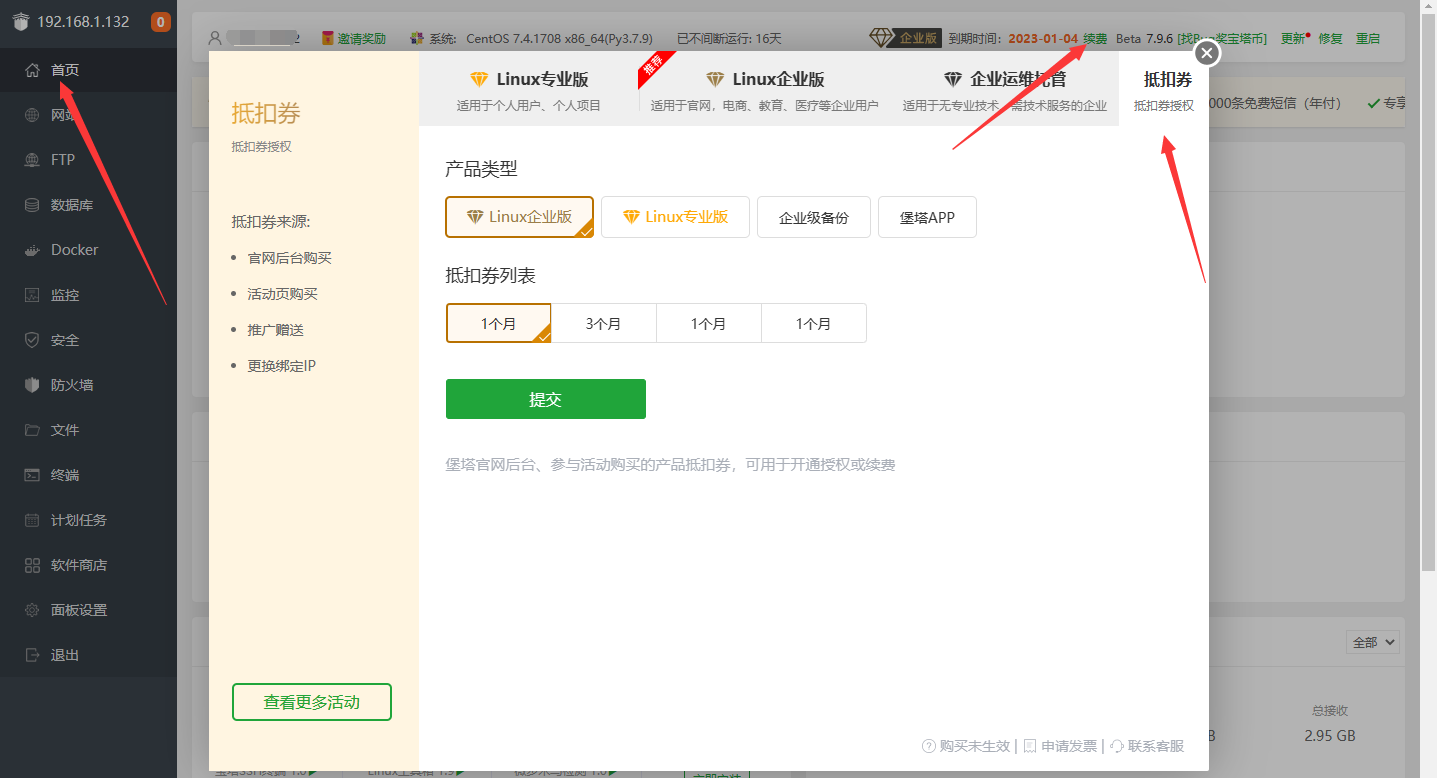Click the BaoTa logo beside 192.168.1.132
Screen dimensions: 1437x778
[x=20, y=22]
